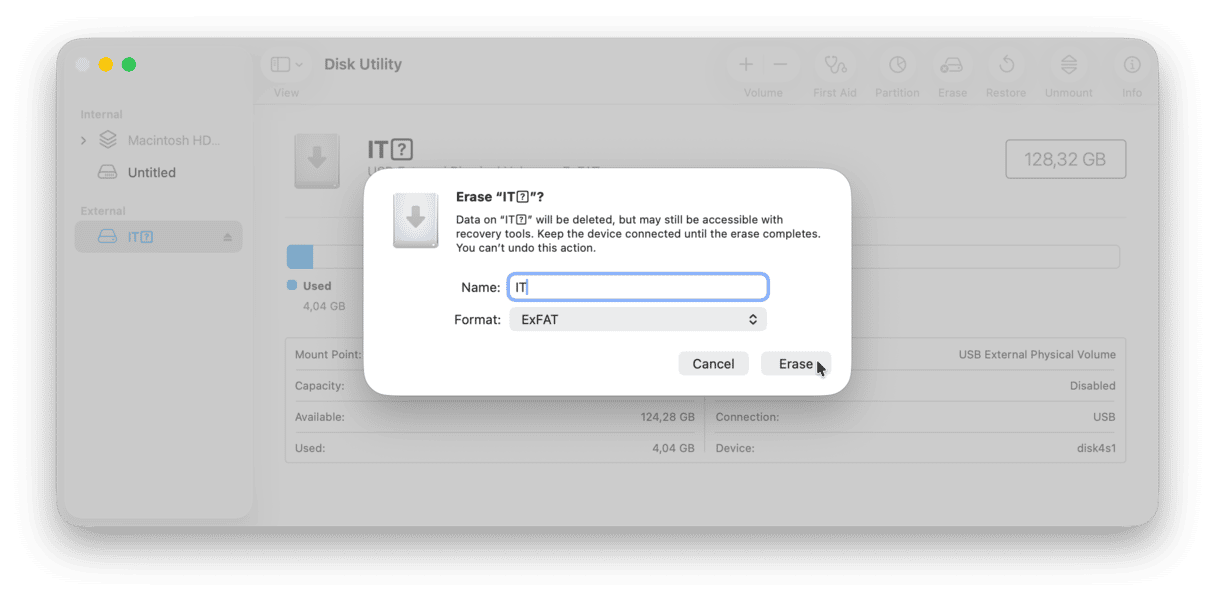Click the Erase button in the dialog
The height and width of the screenshot is (601, 1215).
click(x=795, y=363)
